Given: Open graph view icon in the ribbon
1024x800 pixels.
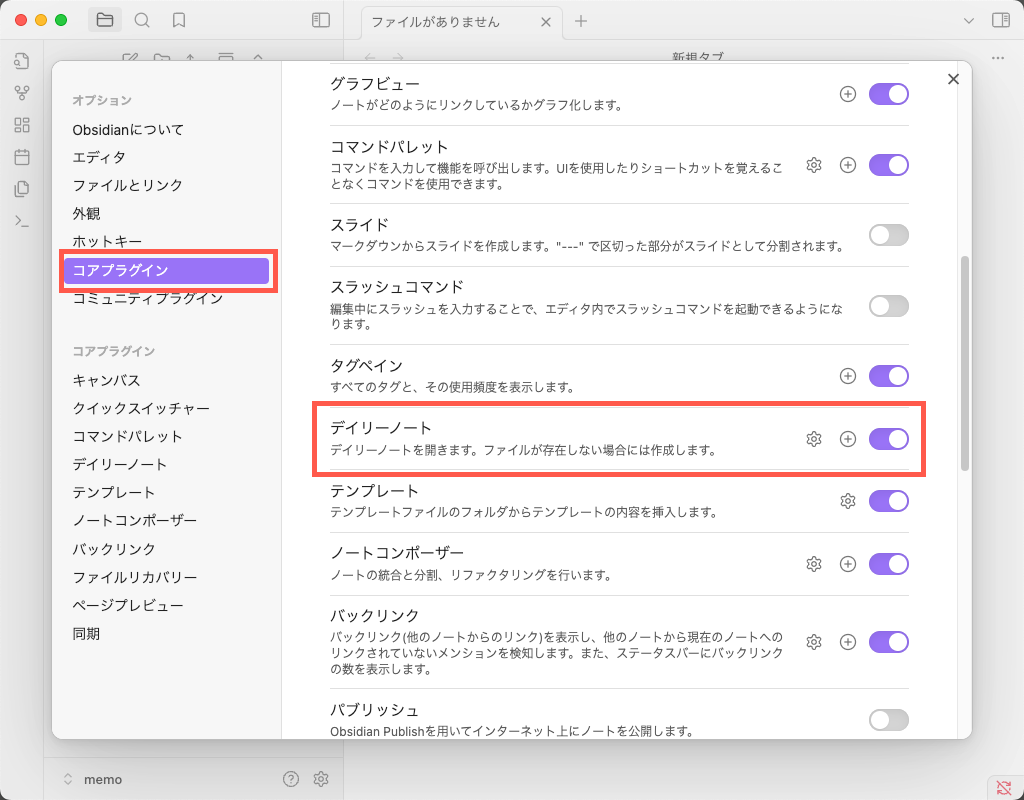Looking at the screenshot, I should (x=22, y=93).
